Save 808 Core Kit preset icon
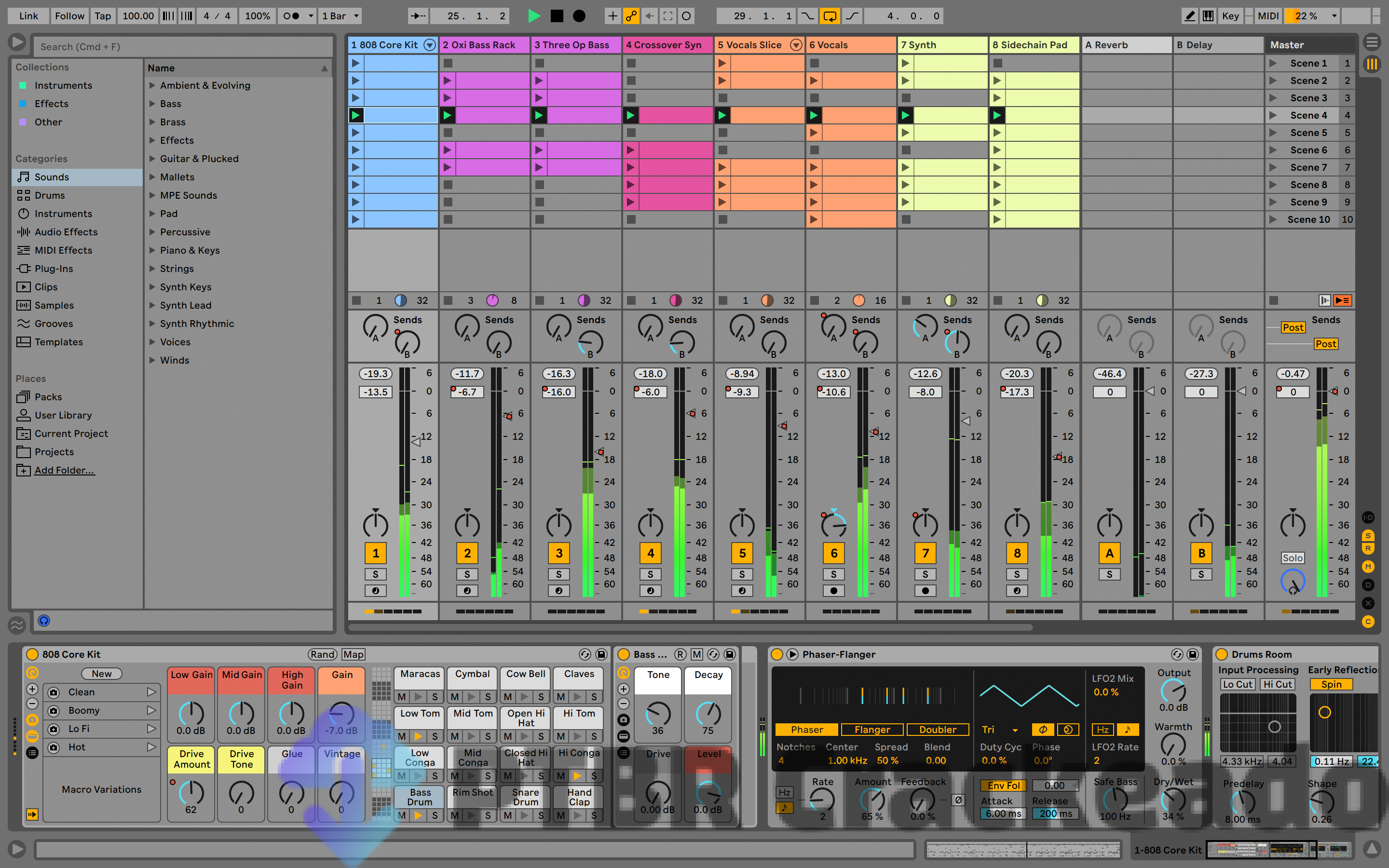This screenshot has height=868, width=1389. (601, 654)
